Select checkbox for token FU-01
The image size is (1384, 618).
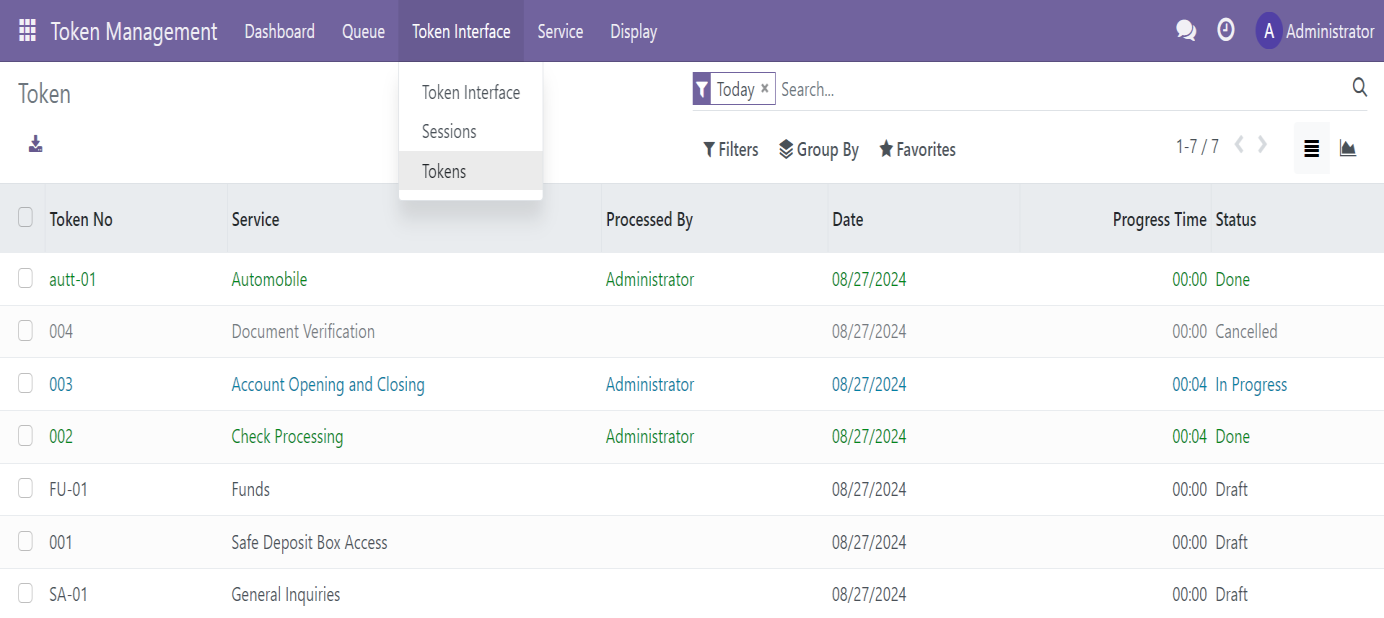tap(26, 489)
